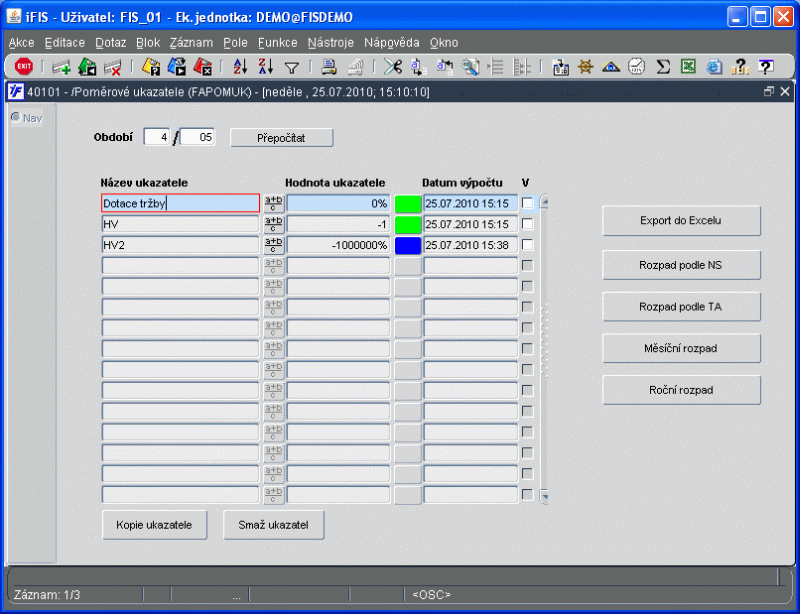Click Období field containing 4
The height and width of the screenshot is (614, 800).
click(157, 137)
